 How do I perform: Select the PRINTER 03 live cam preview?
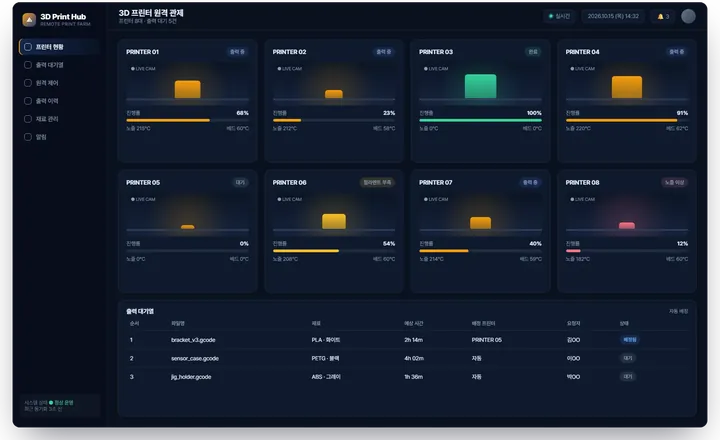pos(480,83)
